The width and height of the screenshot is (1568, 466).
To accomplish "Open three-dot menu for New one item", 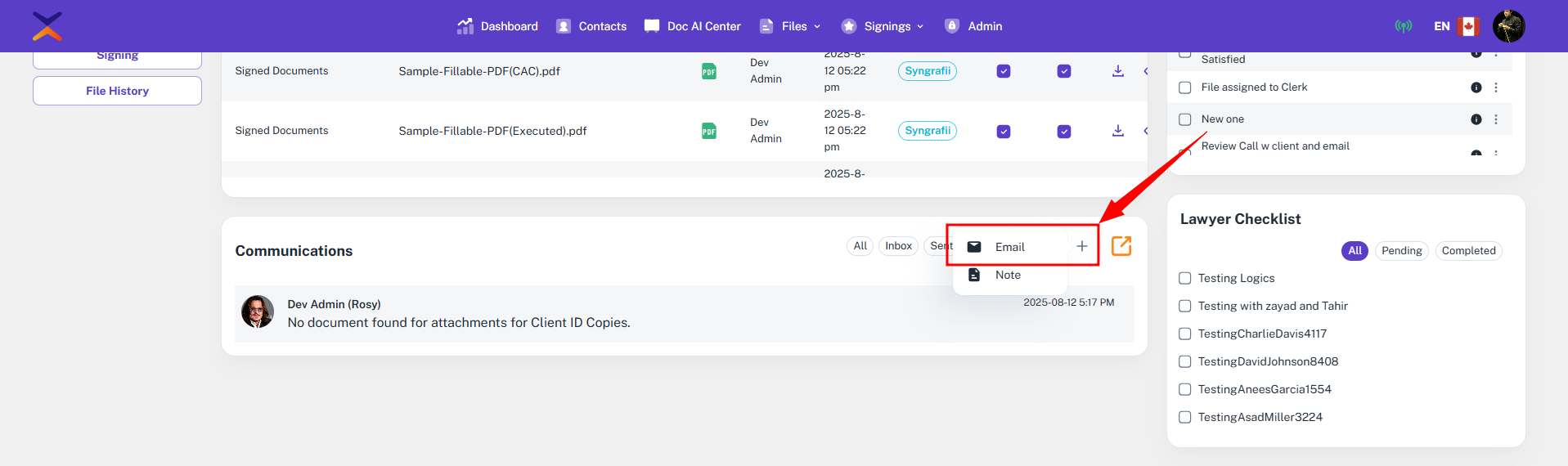I will coord(1496,119).
